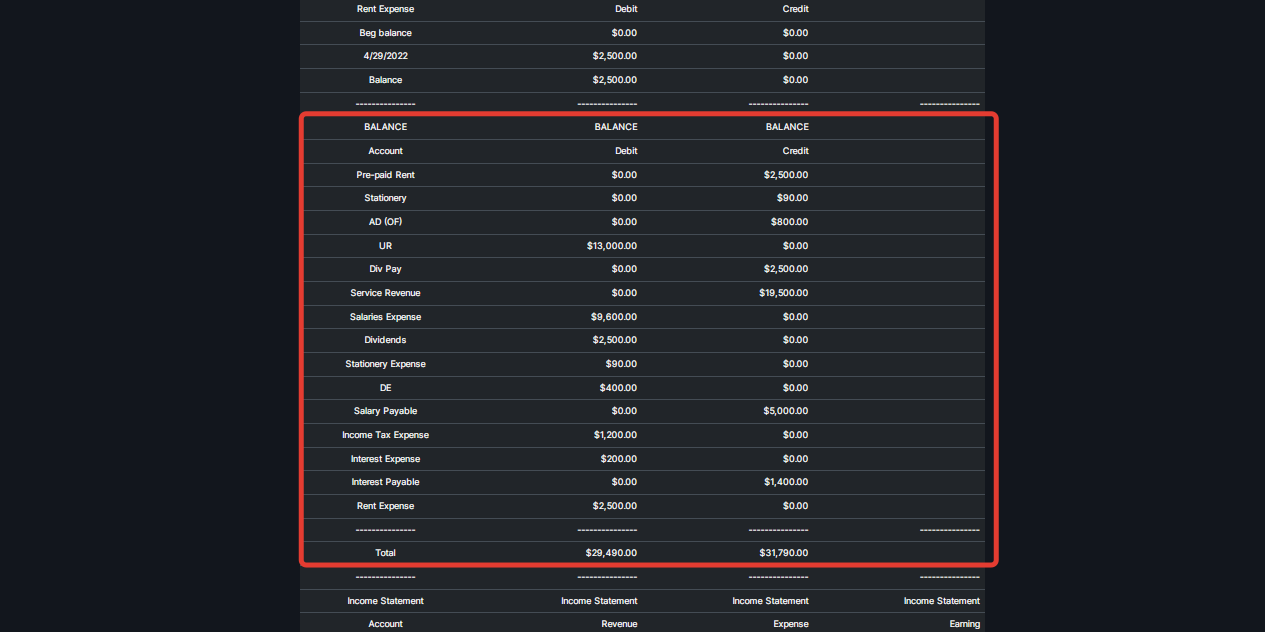Click the Total credit $31,790.00 cell
The width and height of the screenshot is (1265, 632).
[x=783, y=553]
